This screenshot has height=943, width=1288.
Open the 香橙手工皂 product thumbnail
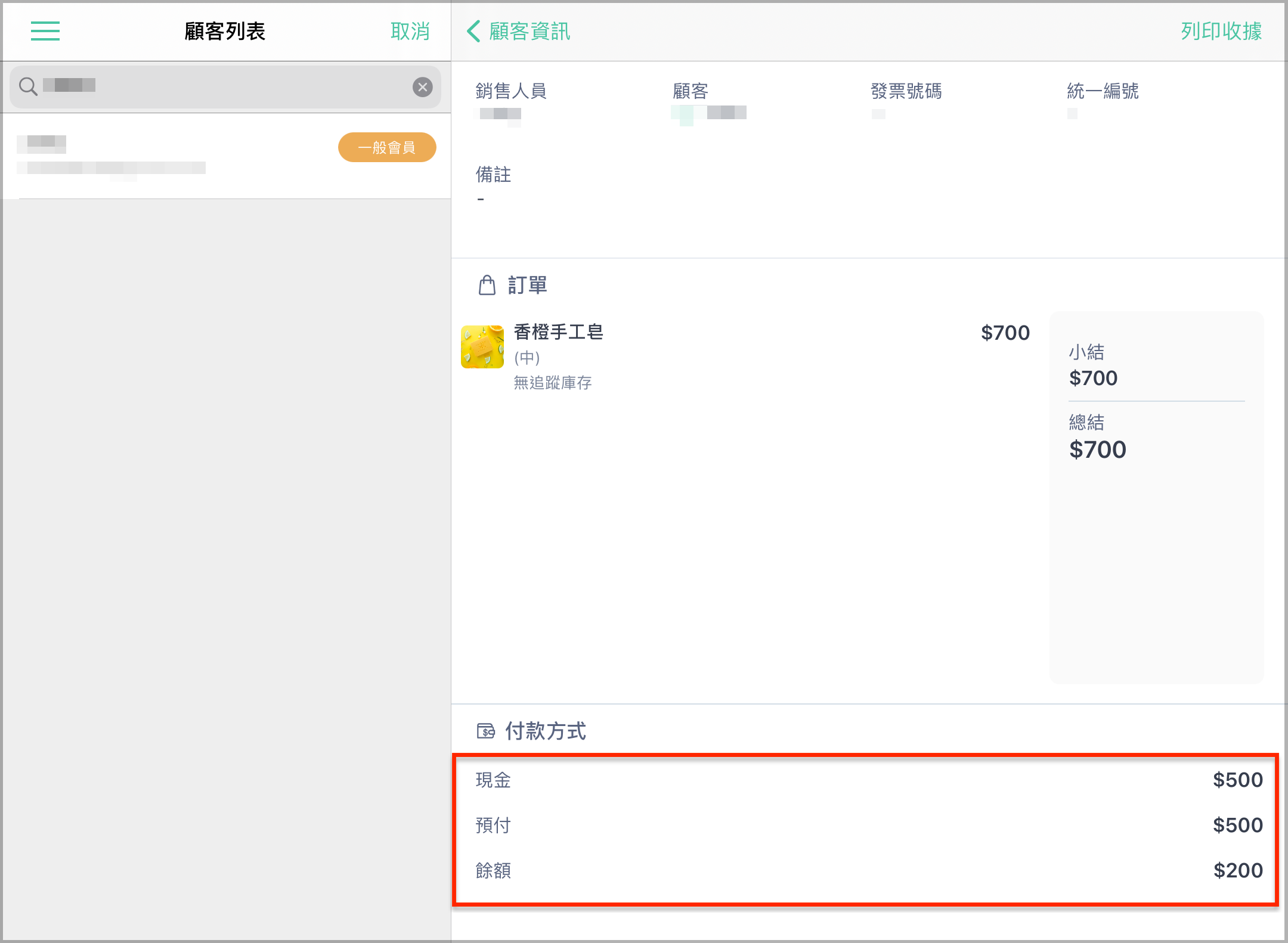tap(482, 346)
